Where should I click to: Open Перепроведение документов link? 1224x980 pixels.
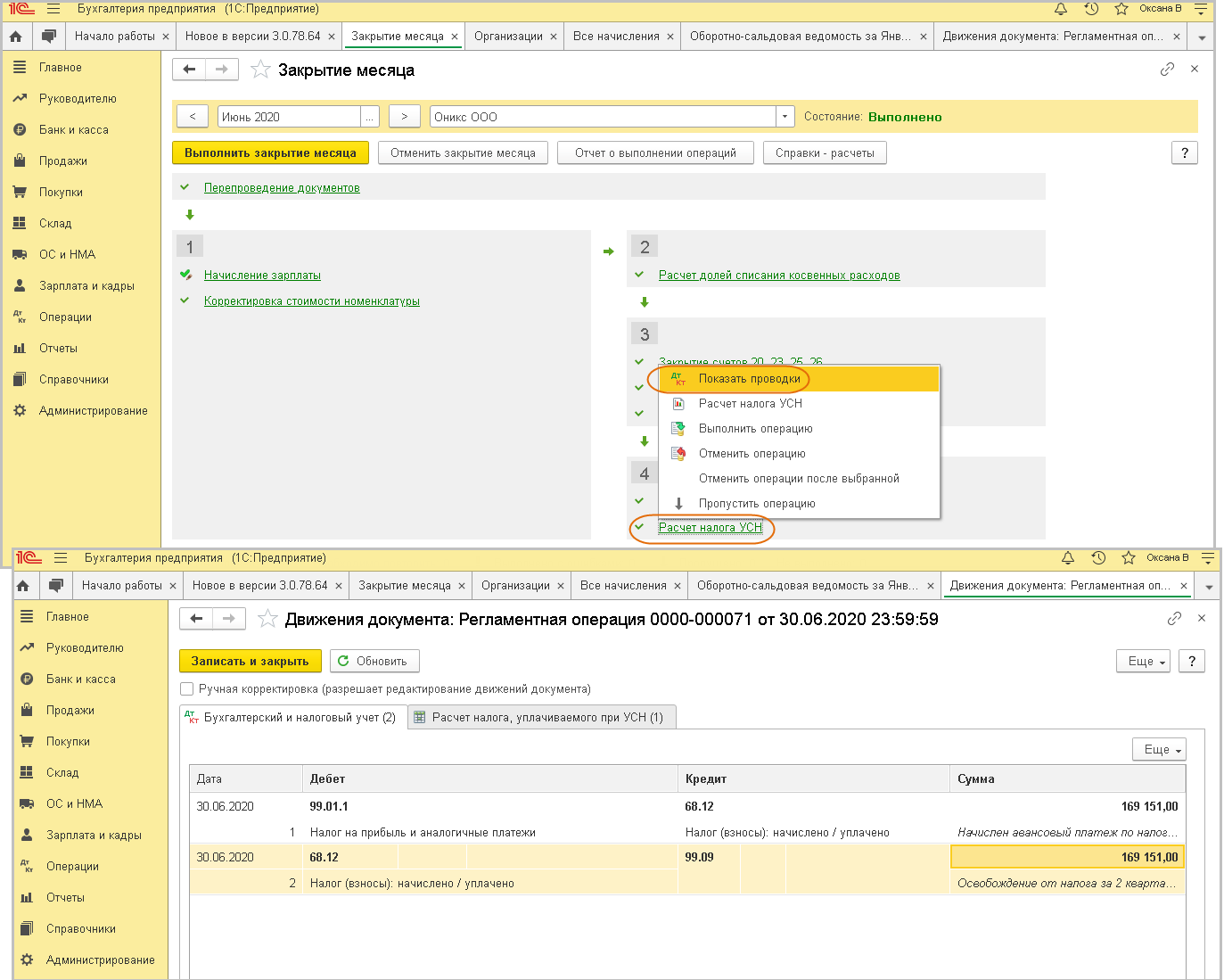point(282,188)
